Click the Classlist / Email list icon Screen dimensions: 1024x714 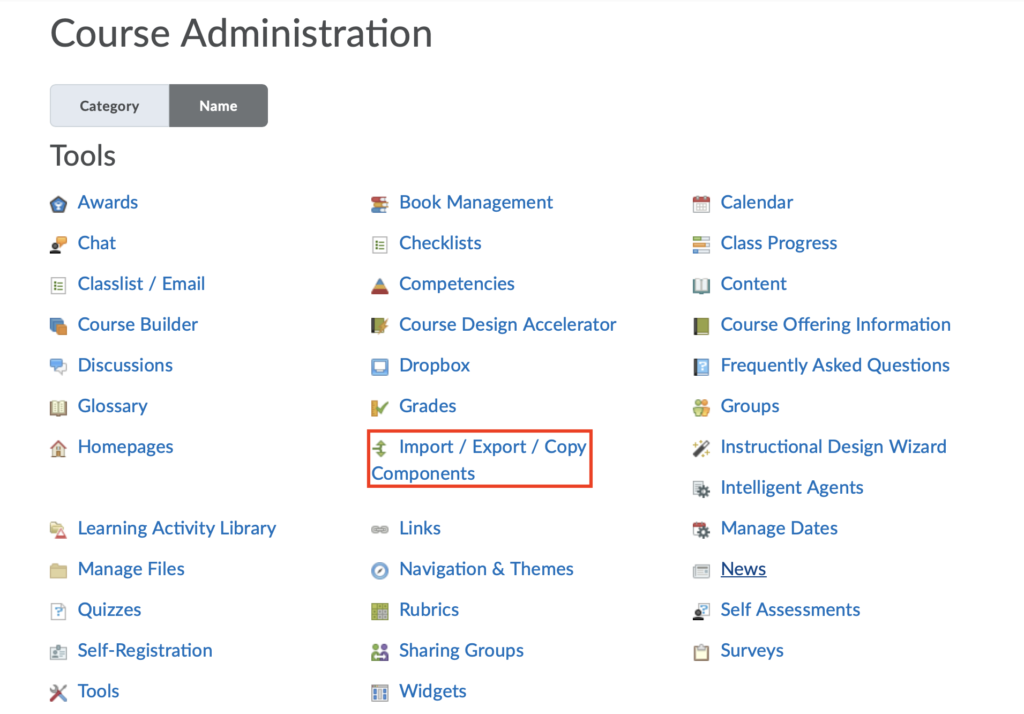pyautogui.click(x=58, y=285)
